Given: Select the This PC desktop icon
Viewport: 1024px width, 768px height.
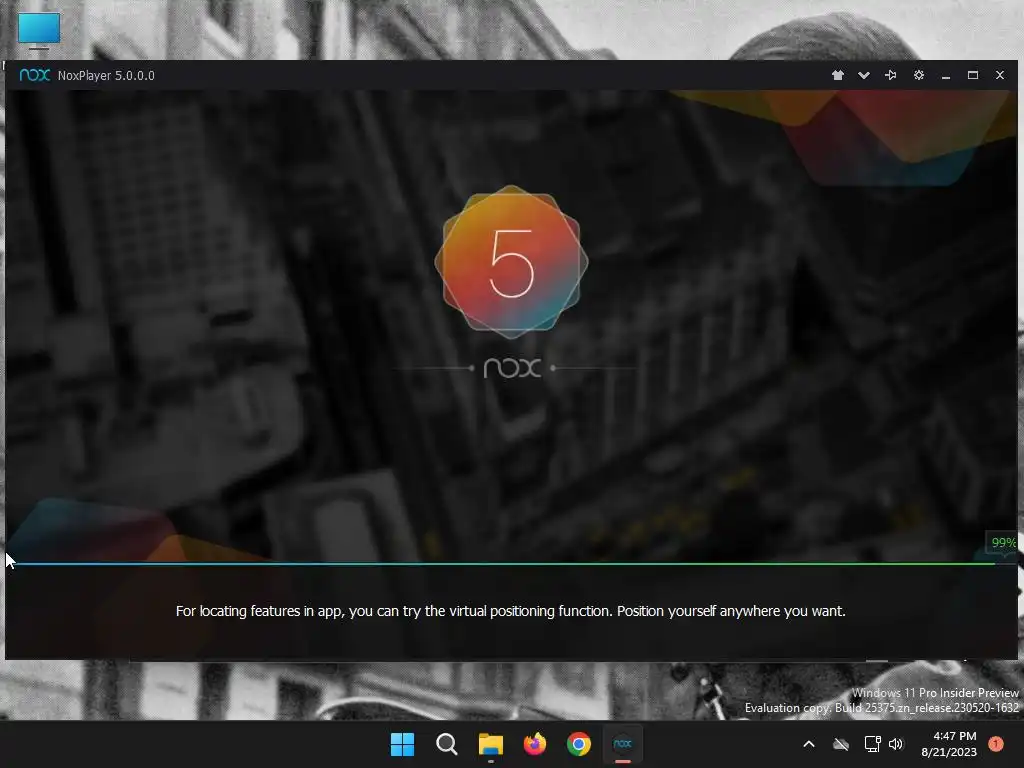Looking at the screenshot, I should [x=39, y=30].
